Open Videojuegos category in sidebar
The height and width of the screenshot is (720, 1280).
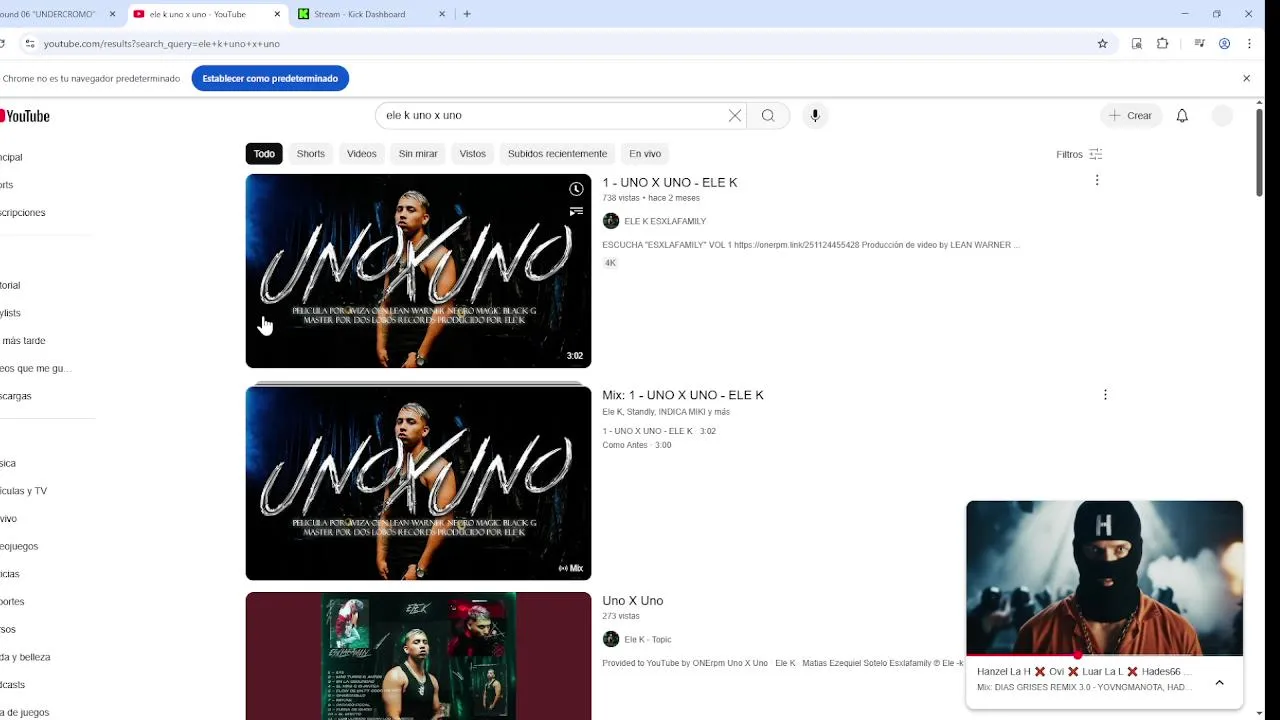click(19, 546)
